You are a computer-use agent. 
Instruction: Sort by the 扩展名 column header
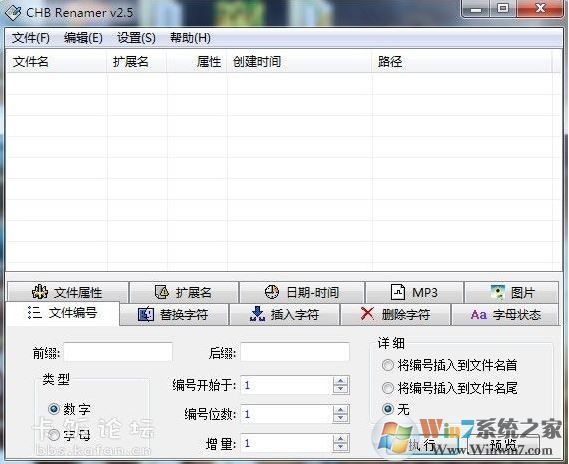point(137,62)
